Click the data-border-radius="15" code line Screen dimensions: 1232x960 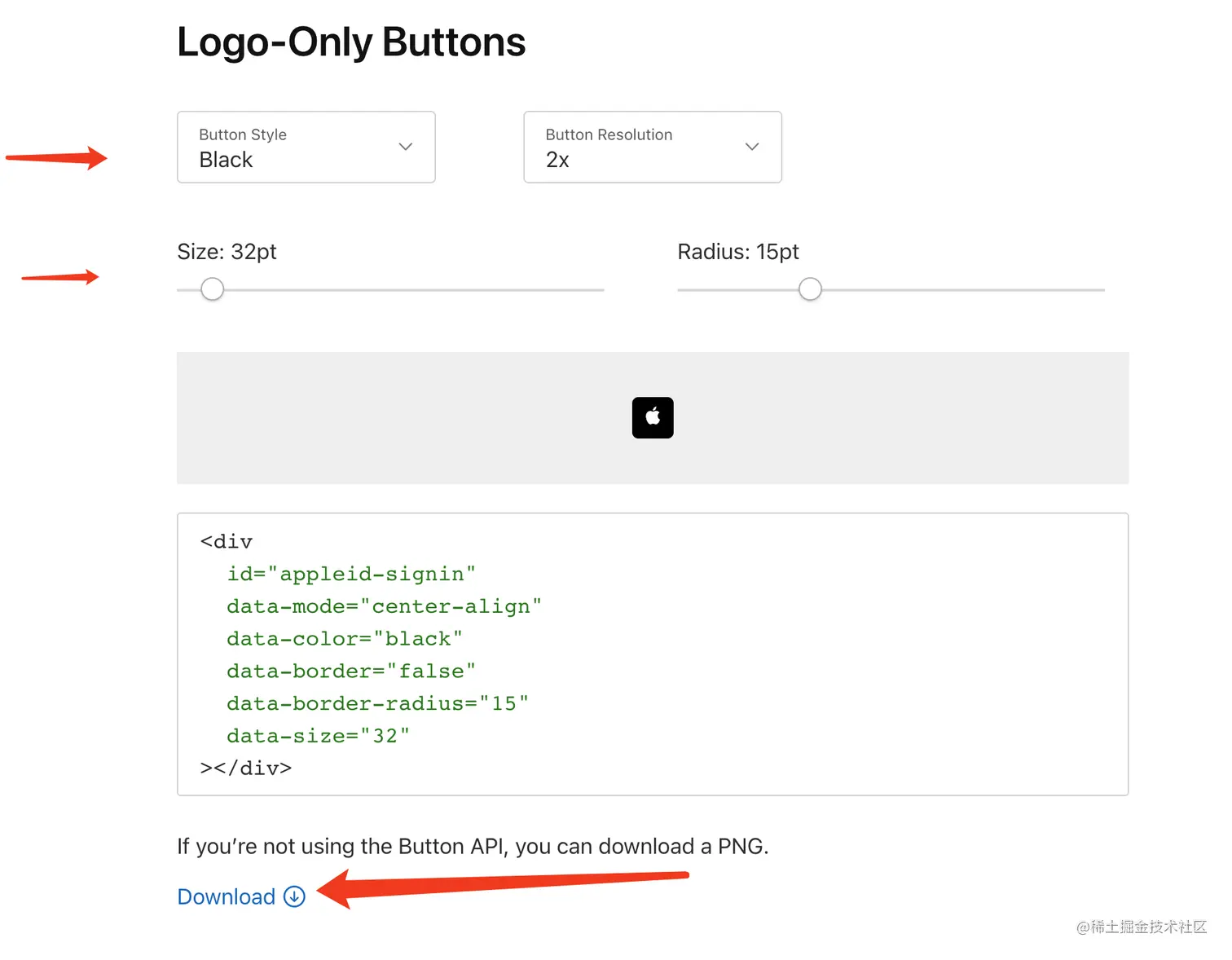pos(377,703)
